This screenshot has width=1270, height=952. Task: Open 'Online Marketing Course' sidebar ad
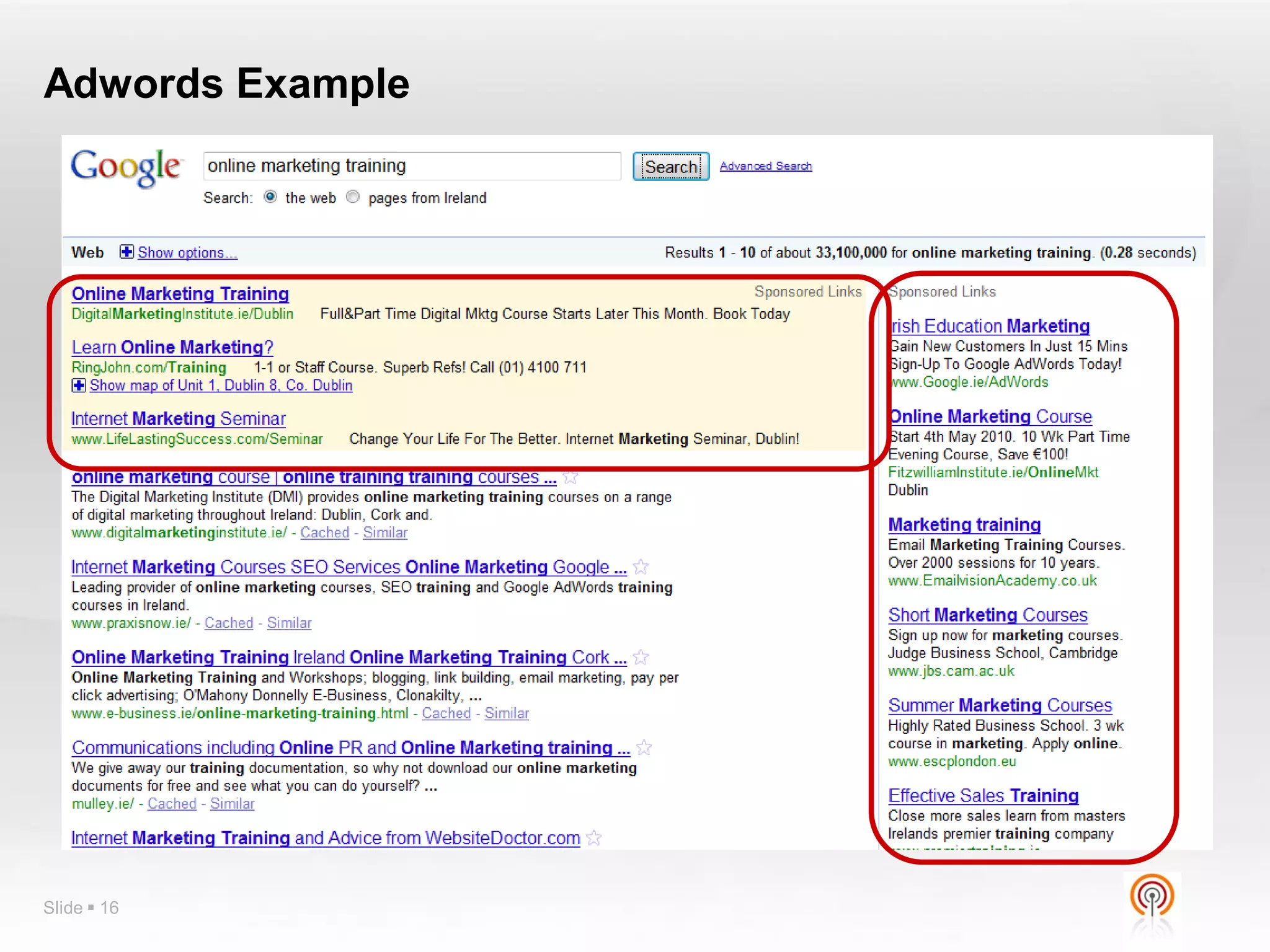pos(990,416)
